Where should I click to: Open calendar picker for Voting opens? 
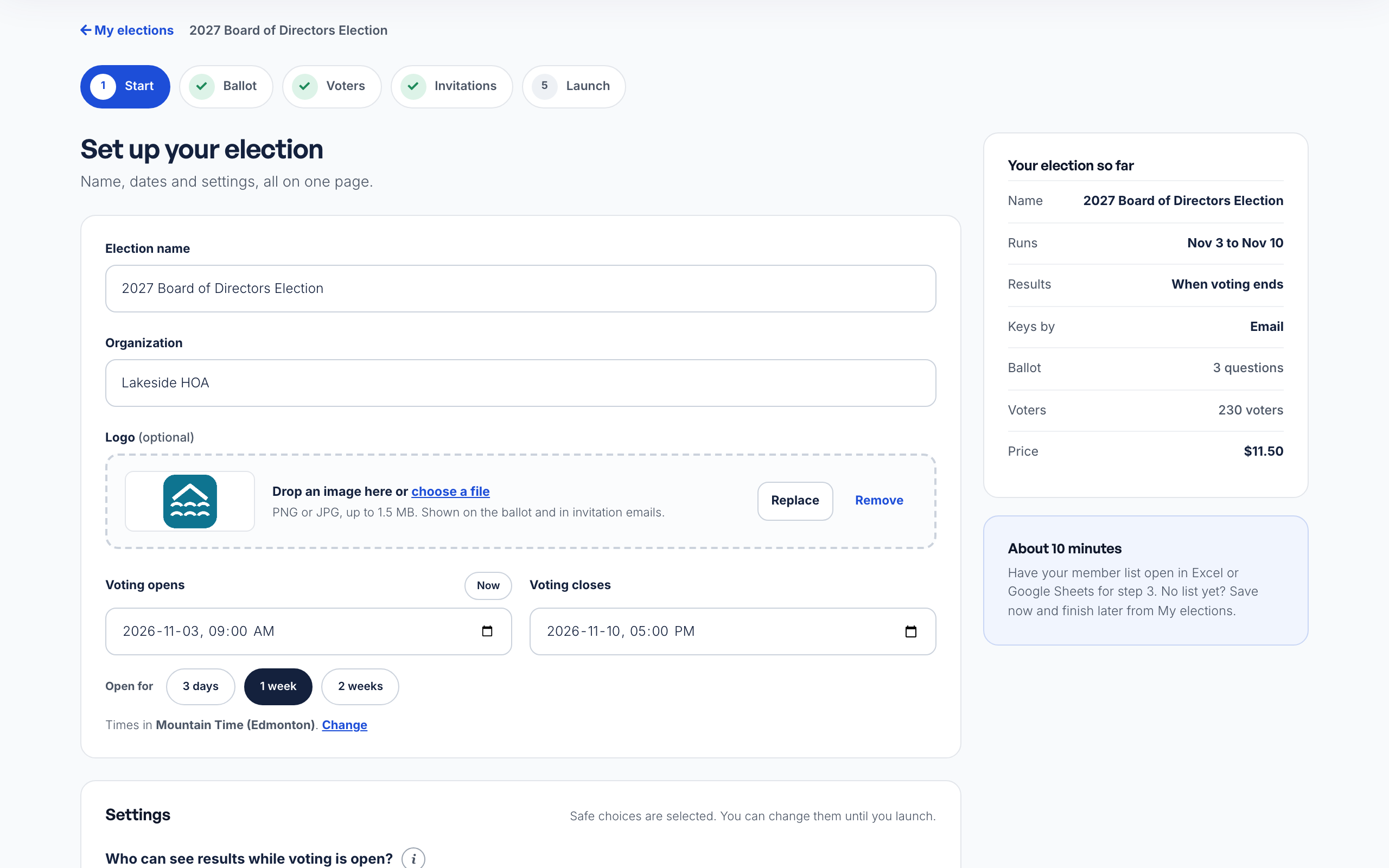click(x=487, y=631)
